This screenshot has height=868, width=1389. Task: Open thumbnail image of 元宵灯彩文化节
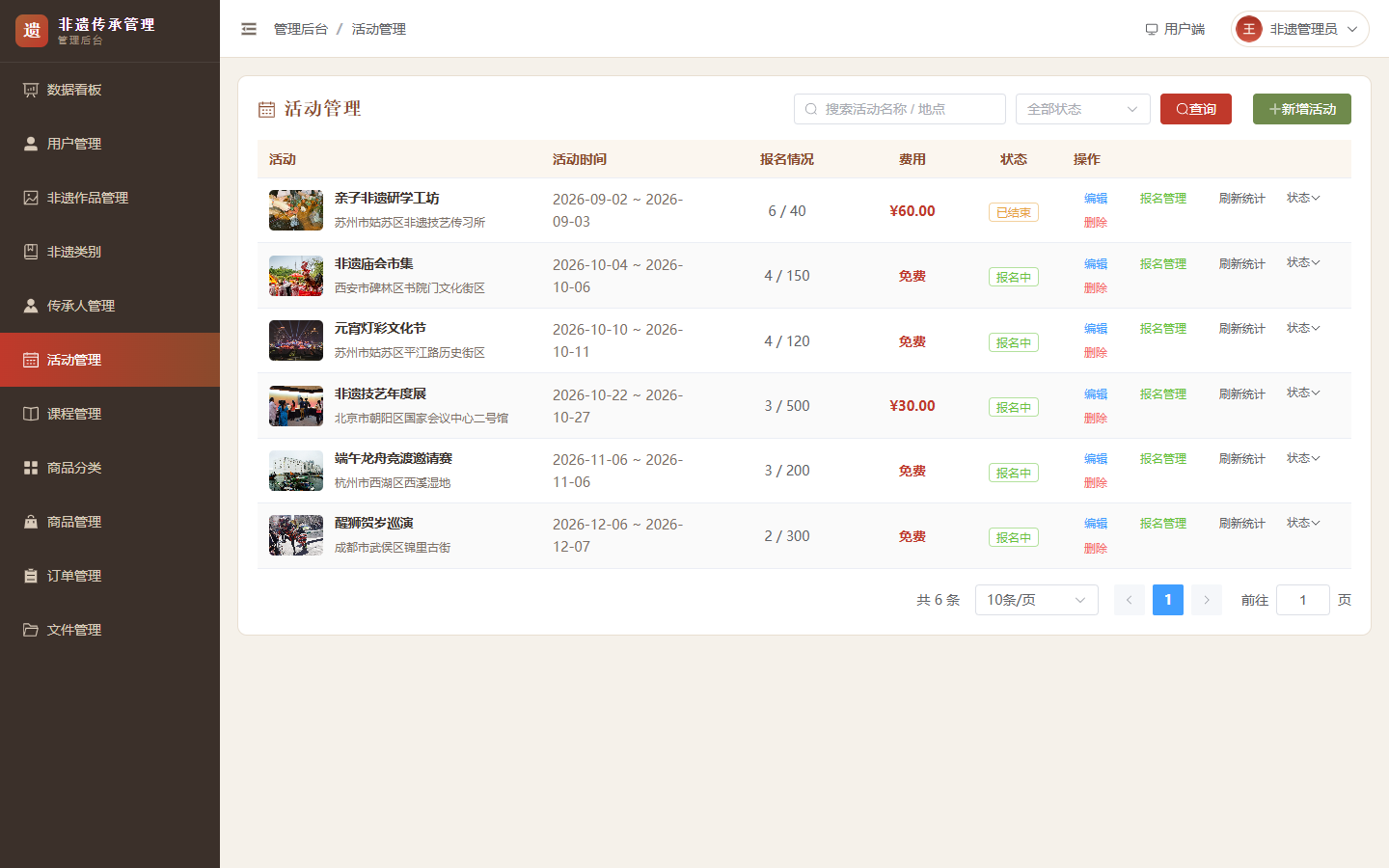click(296, 340)
